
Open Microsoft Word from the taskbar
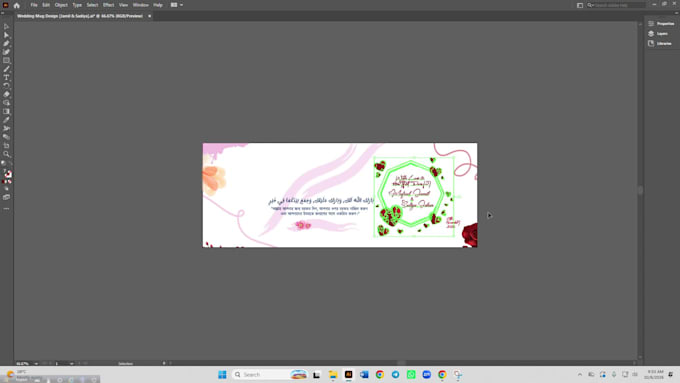pyautogui.click(x=364, y=374)
